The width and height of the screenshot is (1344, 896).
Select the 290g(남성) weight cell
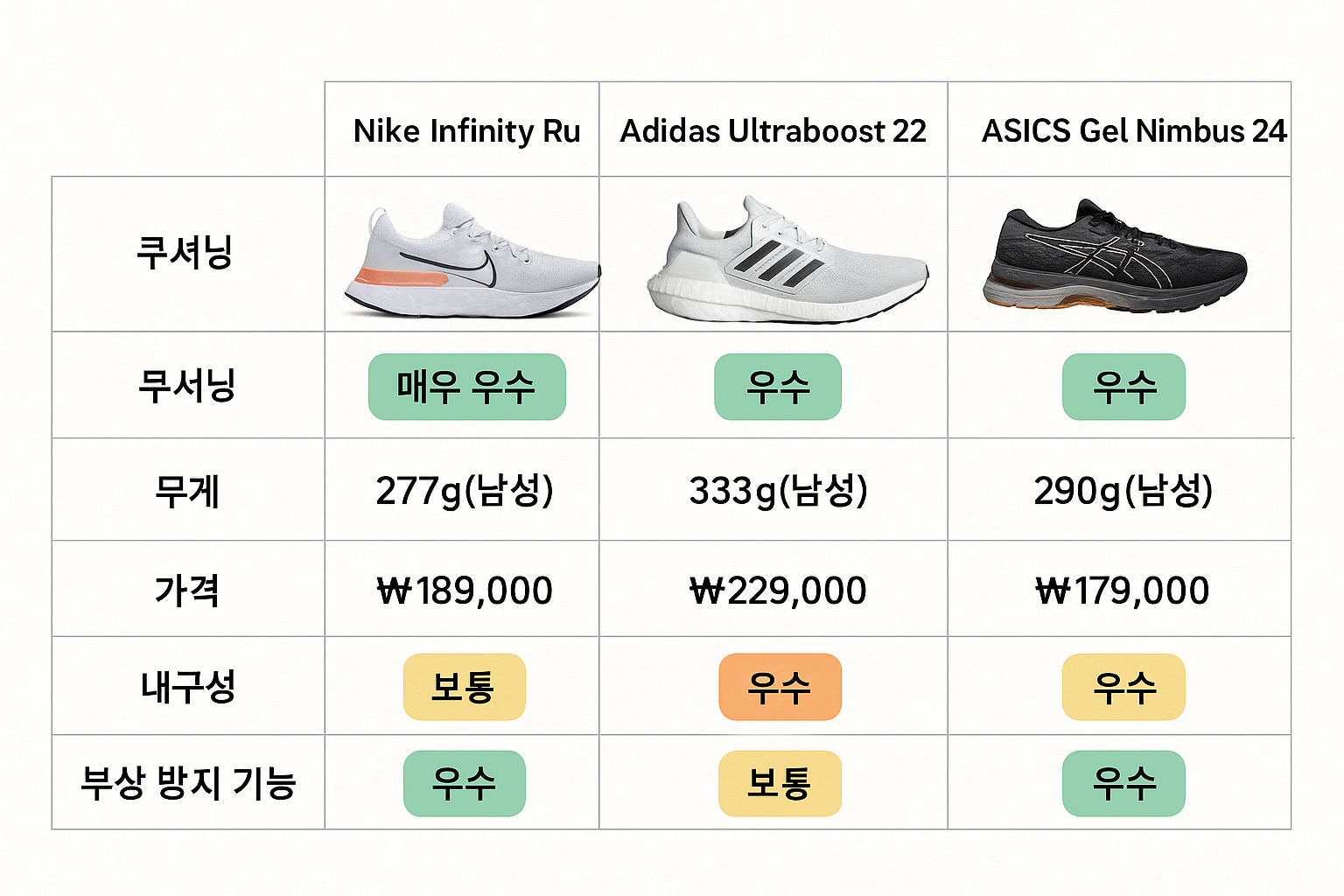click(1123, 491)
